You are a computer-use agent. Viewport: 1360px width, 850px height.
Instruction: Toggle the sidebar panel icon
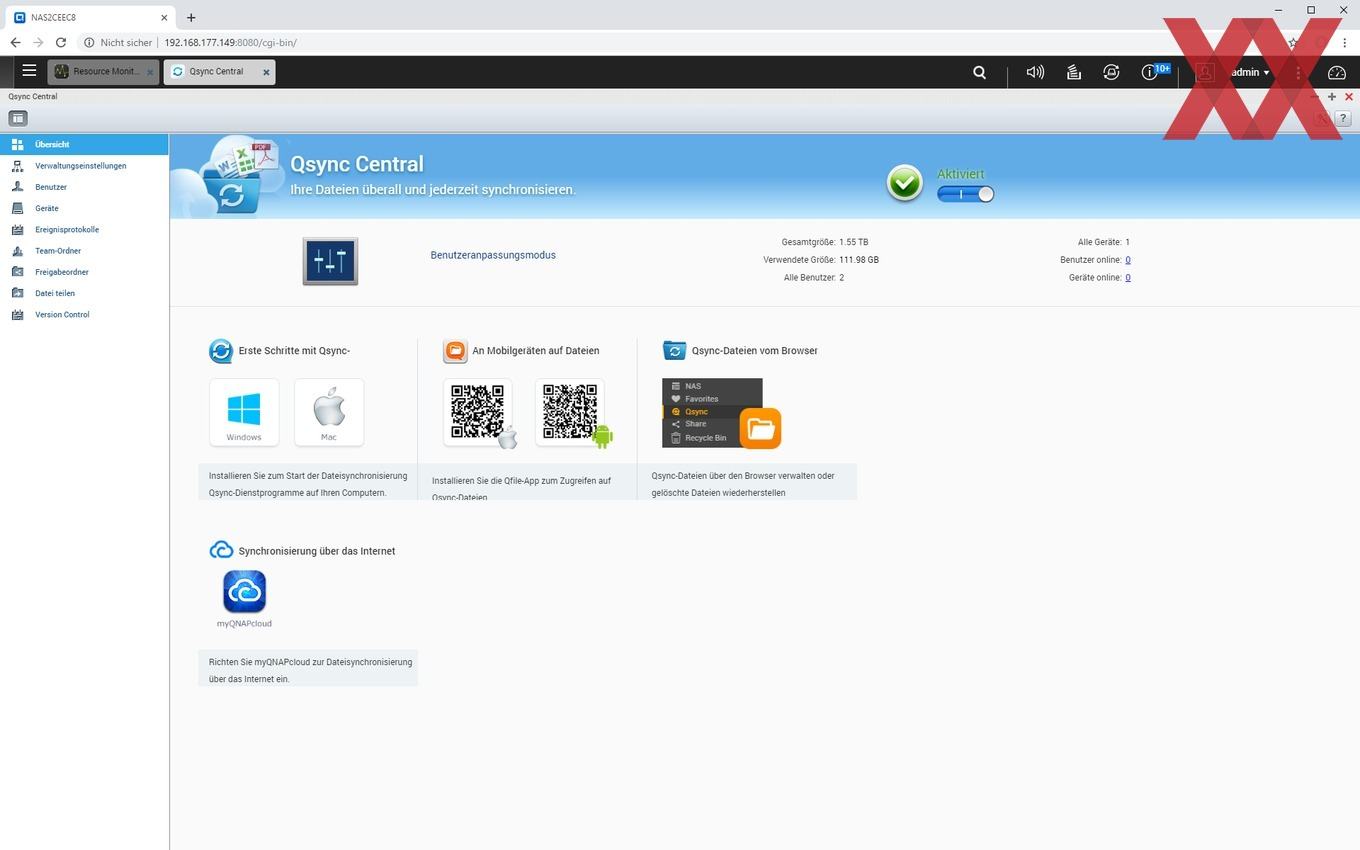click(x=18, y=118)
